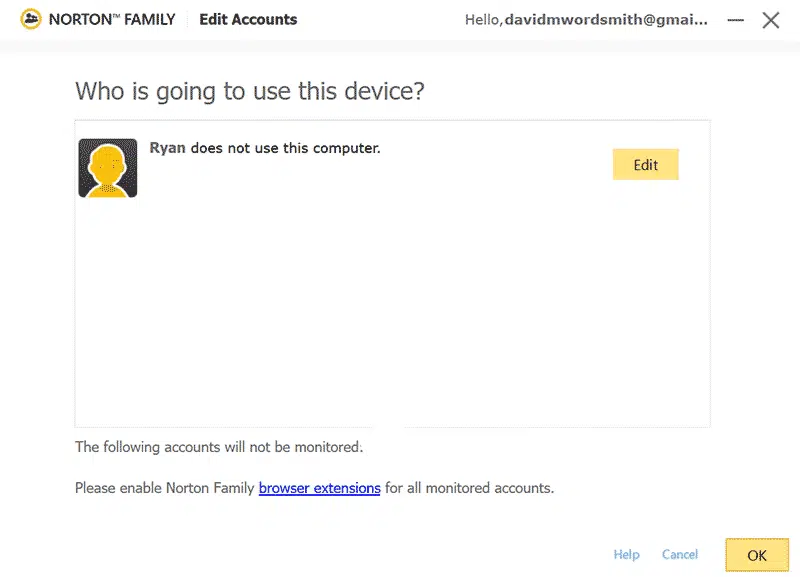The width and height of the screenshot is (800, 577).
Task: Edit Ryan's monitoring settings
Action: click(645, 164)
